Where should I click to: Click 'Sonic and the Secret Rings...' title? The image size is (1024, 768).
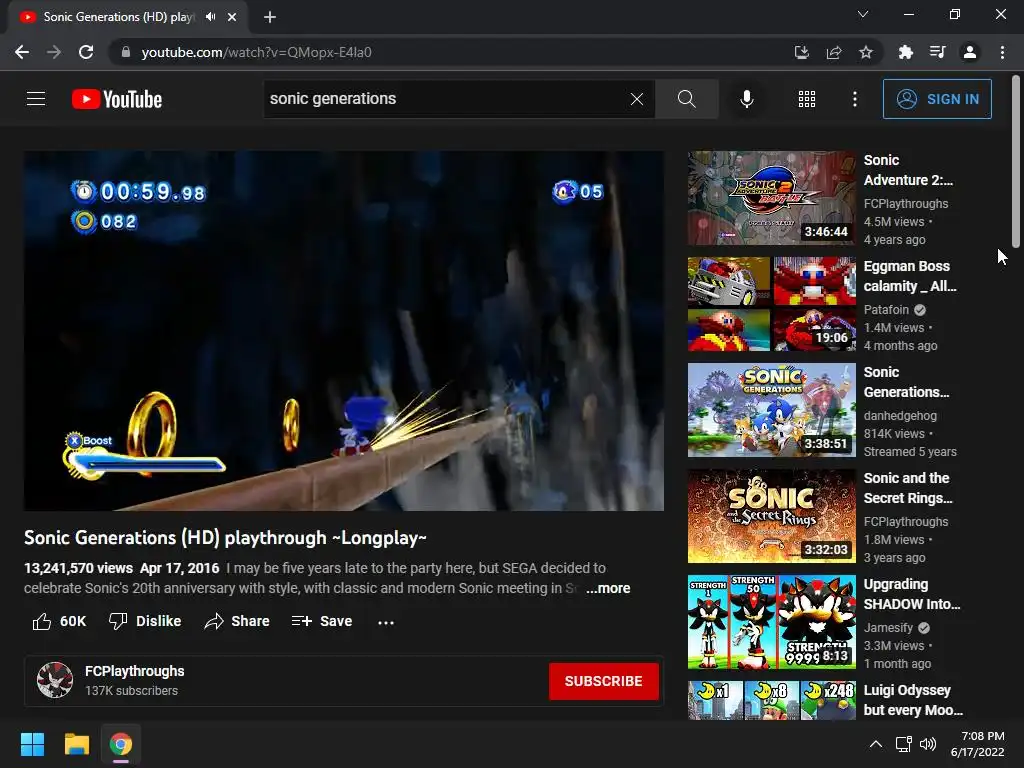pos(908,488)
